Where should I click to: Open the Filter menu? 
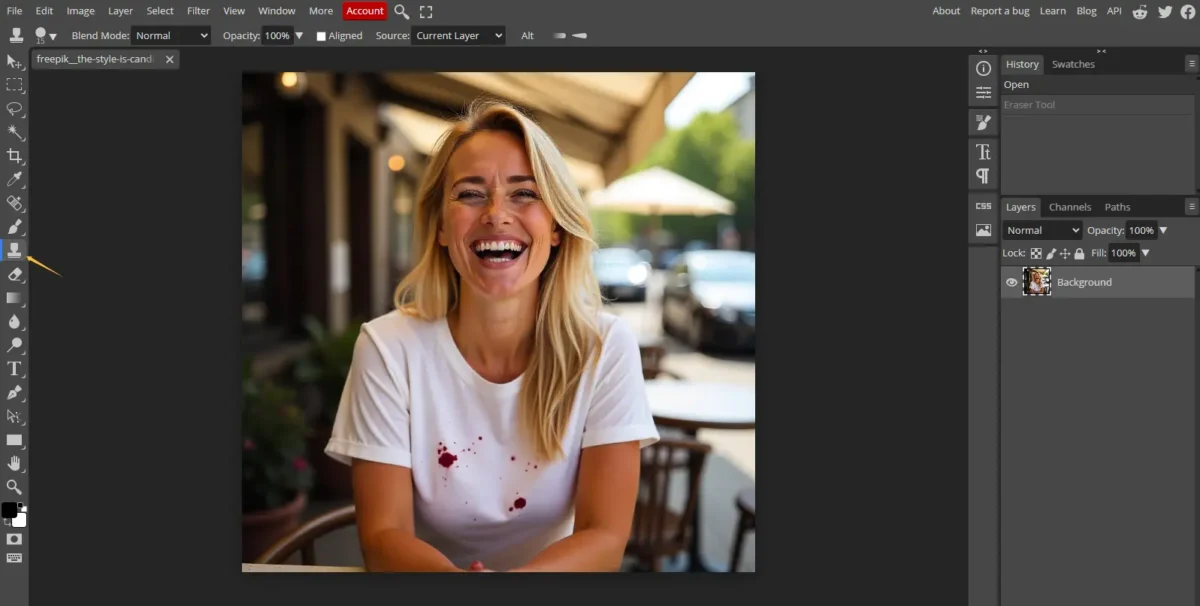pos(198,11)
